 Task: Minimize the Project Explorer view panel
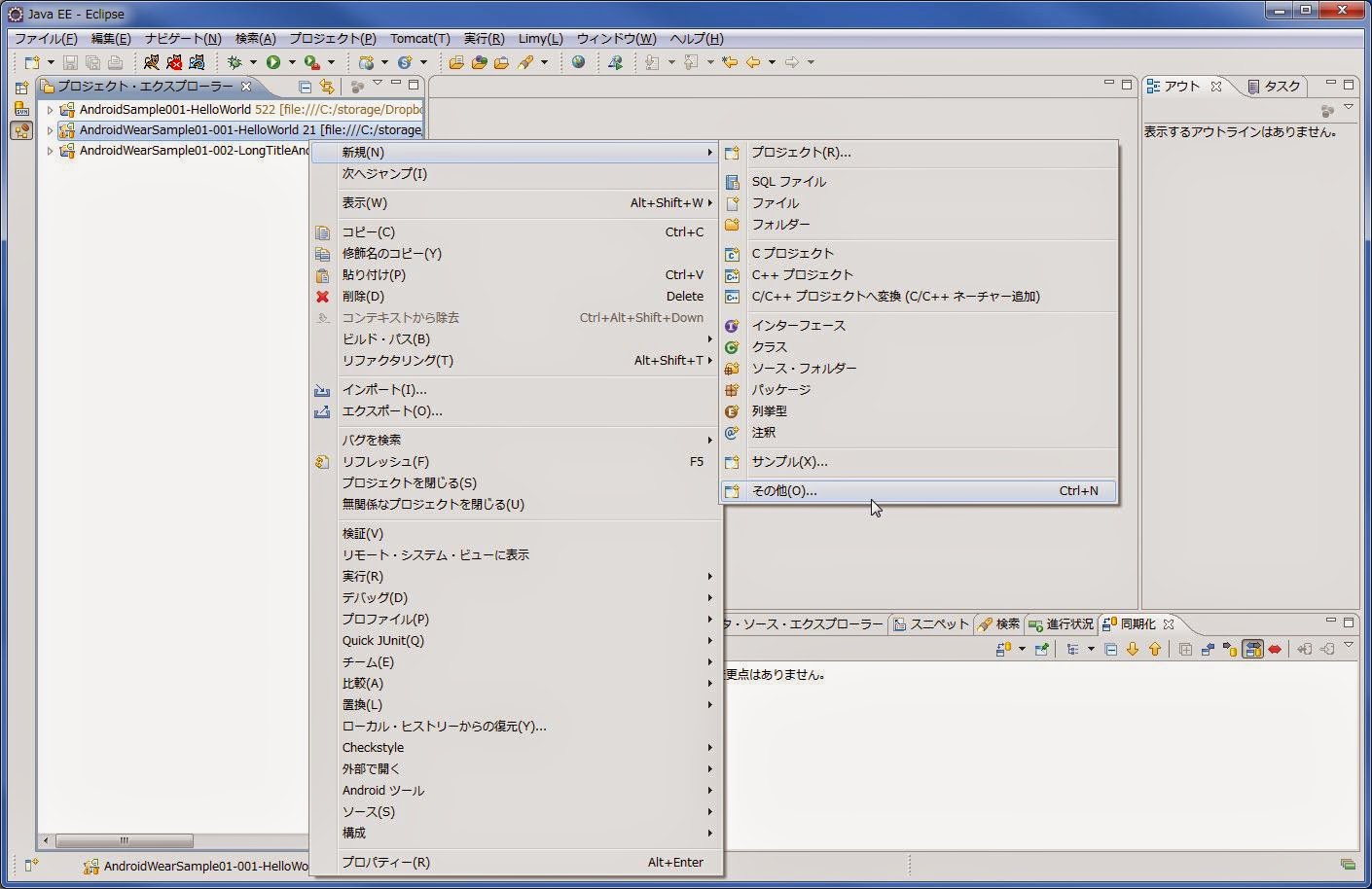[x=396, y=85]
